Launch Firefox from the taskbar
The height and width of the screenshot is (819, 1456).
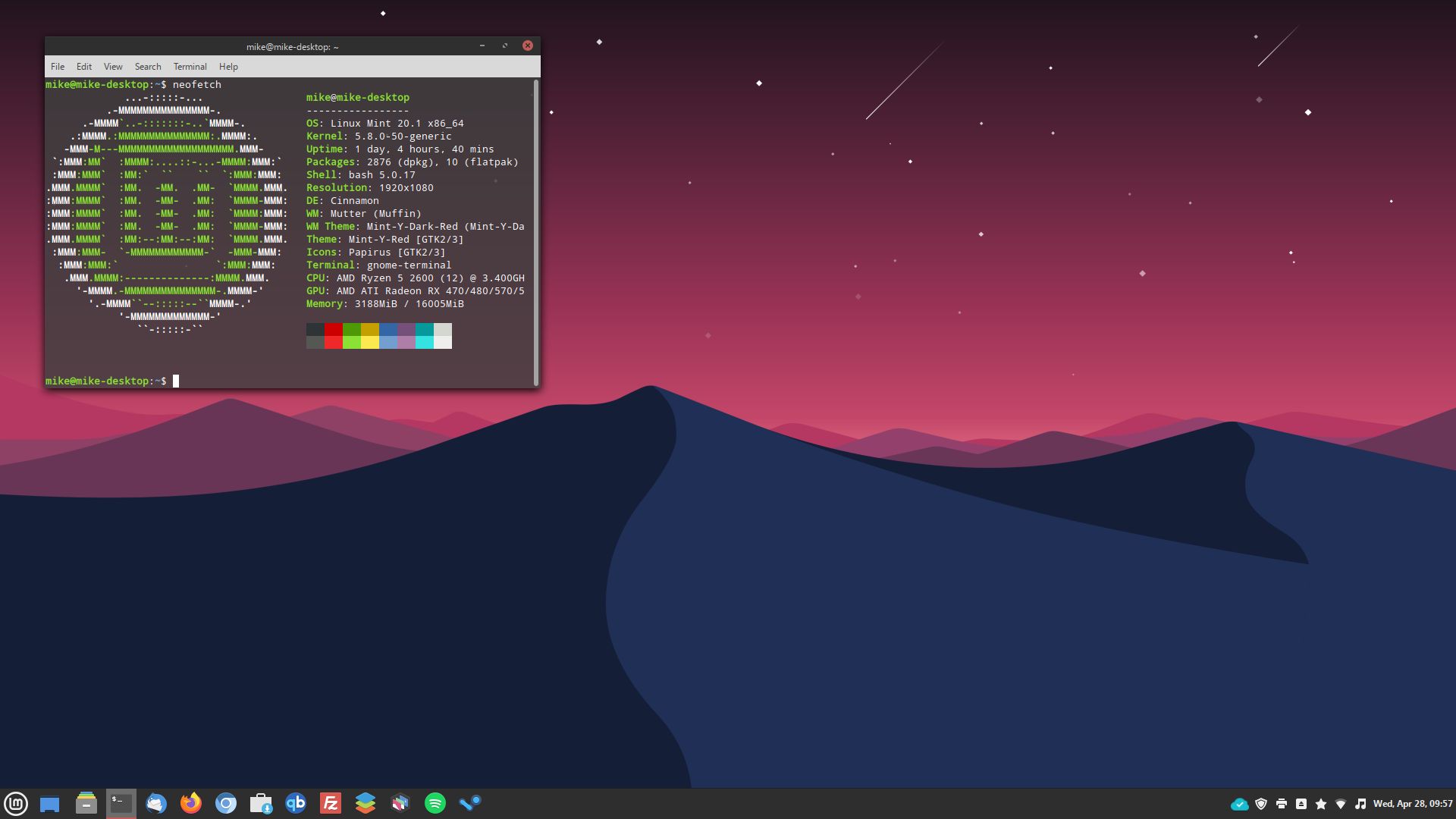tap(191, 803)
